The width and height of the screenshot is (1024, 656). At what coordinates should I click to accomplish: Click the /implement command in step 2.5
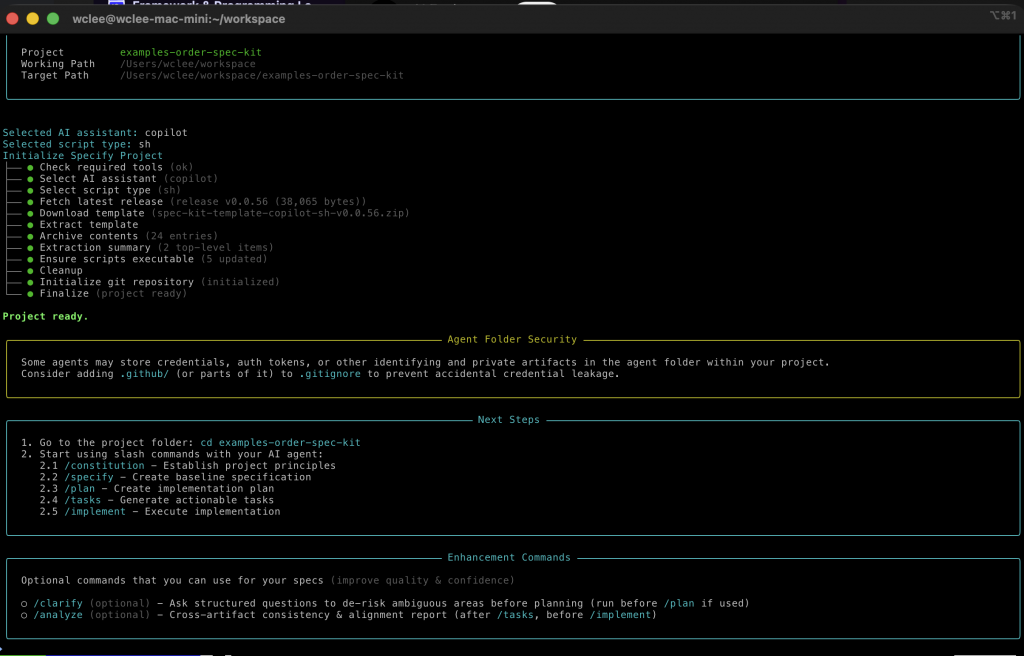pyautogui.click(x=95, y=512)
